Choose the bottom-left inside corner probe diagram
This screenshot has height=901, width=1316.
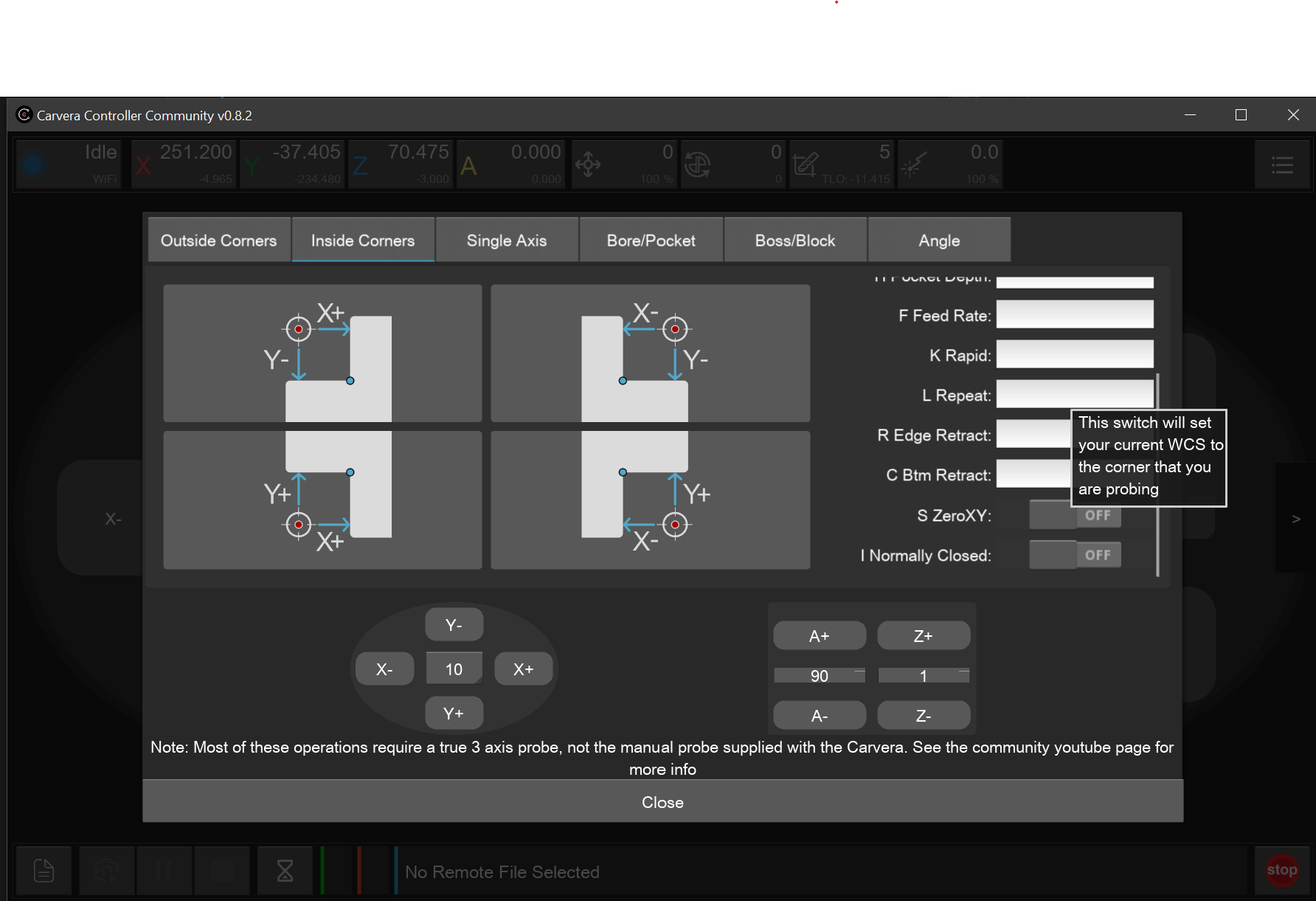point(322,500)
